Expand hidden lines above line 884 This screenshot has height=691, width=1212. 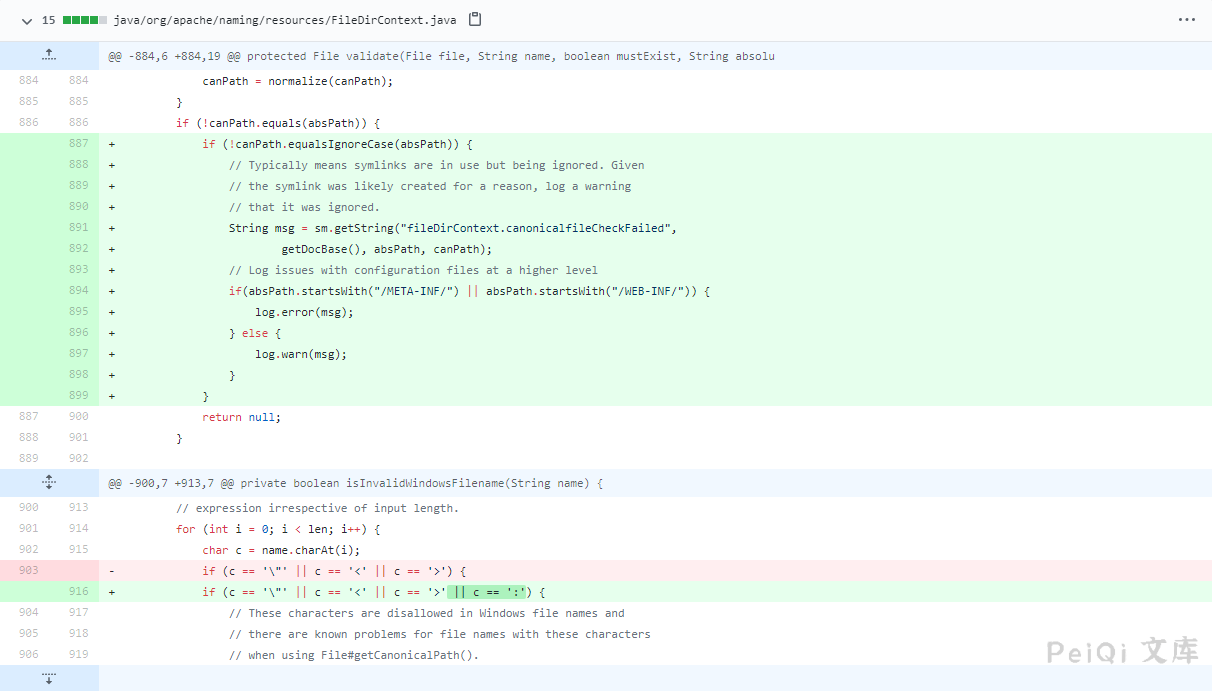coord(49,56)
